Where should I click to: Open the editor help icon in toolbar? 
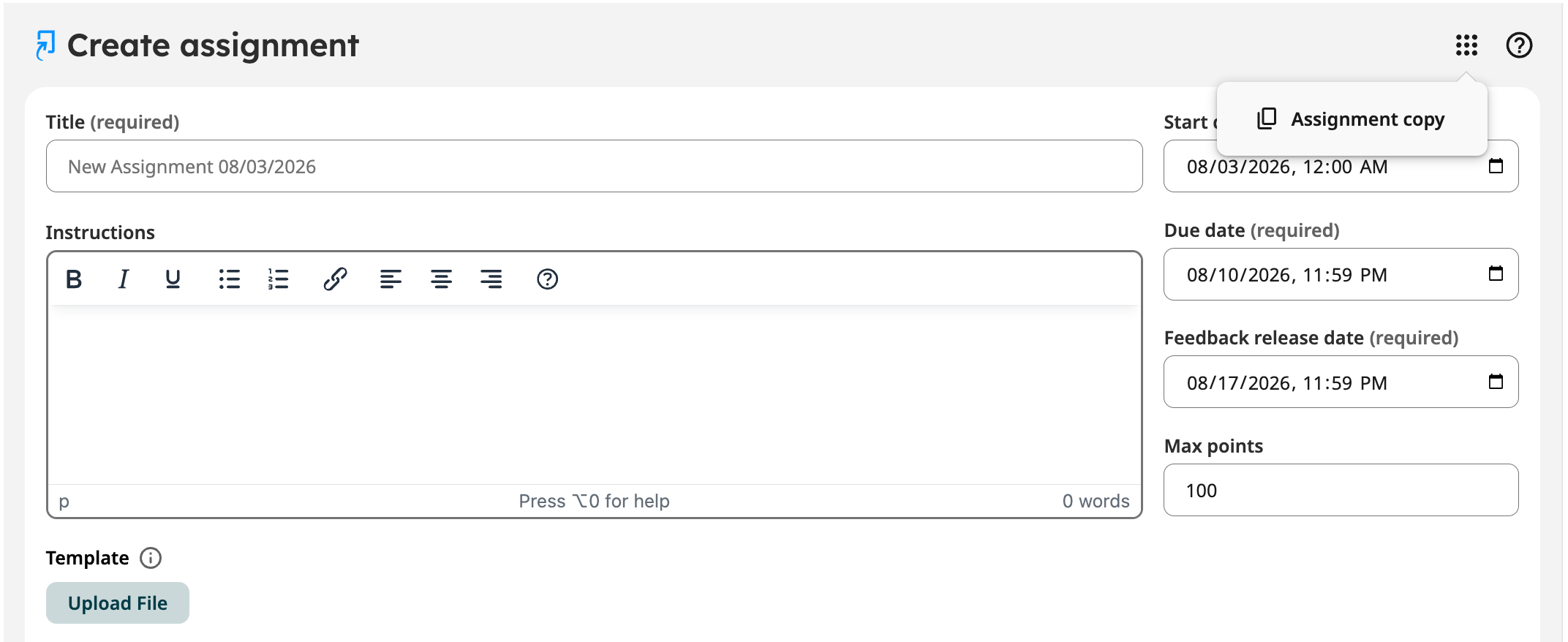click(x=547, y=279)
